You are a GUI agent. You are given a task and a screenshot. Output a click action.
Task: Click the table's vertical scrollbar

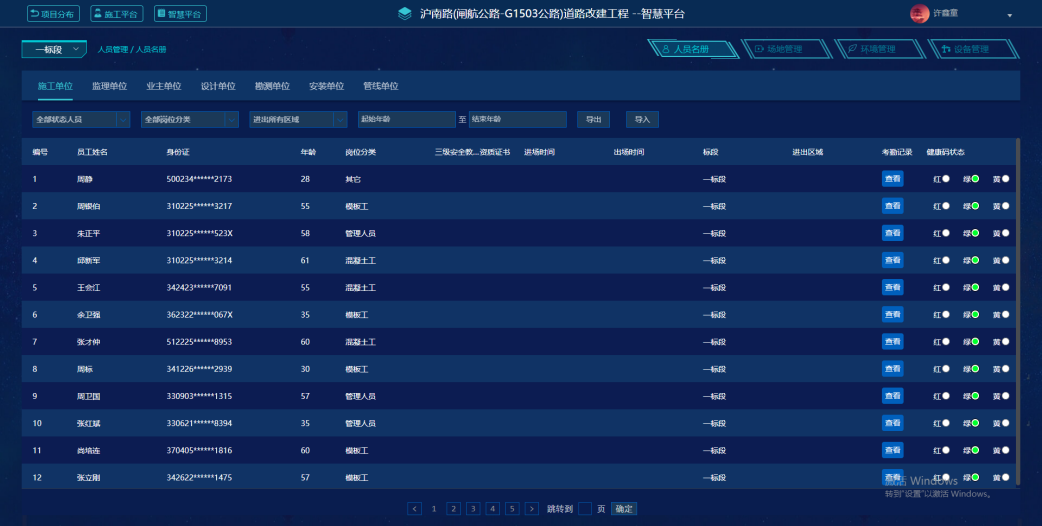1017,312
